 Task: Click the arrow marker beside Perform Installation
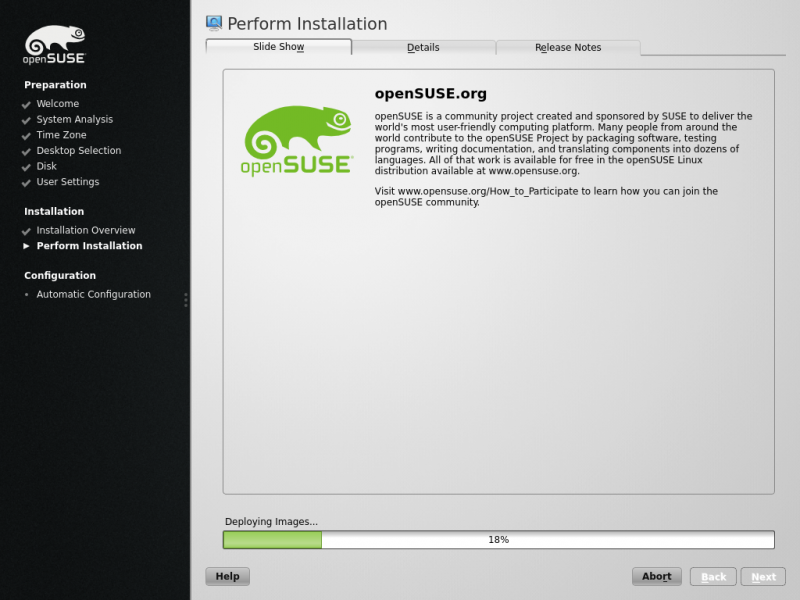point(26,246)
